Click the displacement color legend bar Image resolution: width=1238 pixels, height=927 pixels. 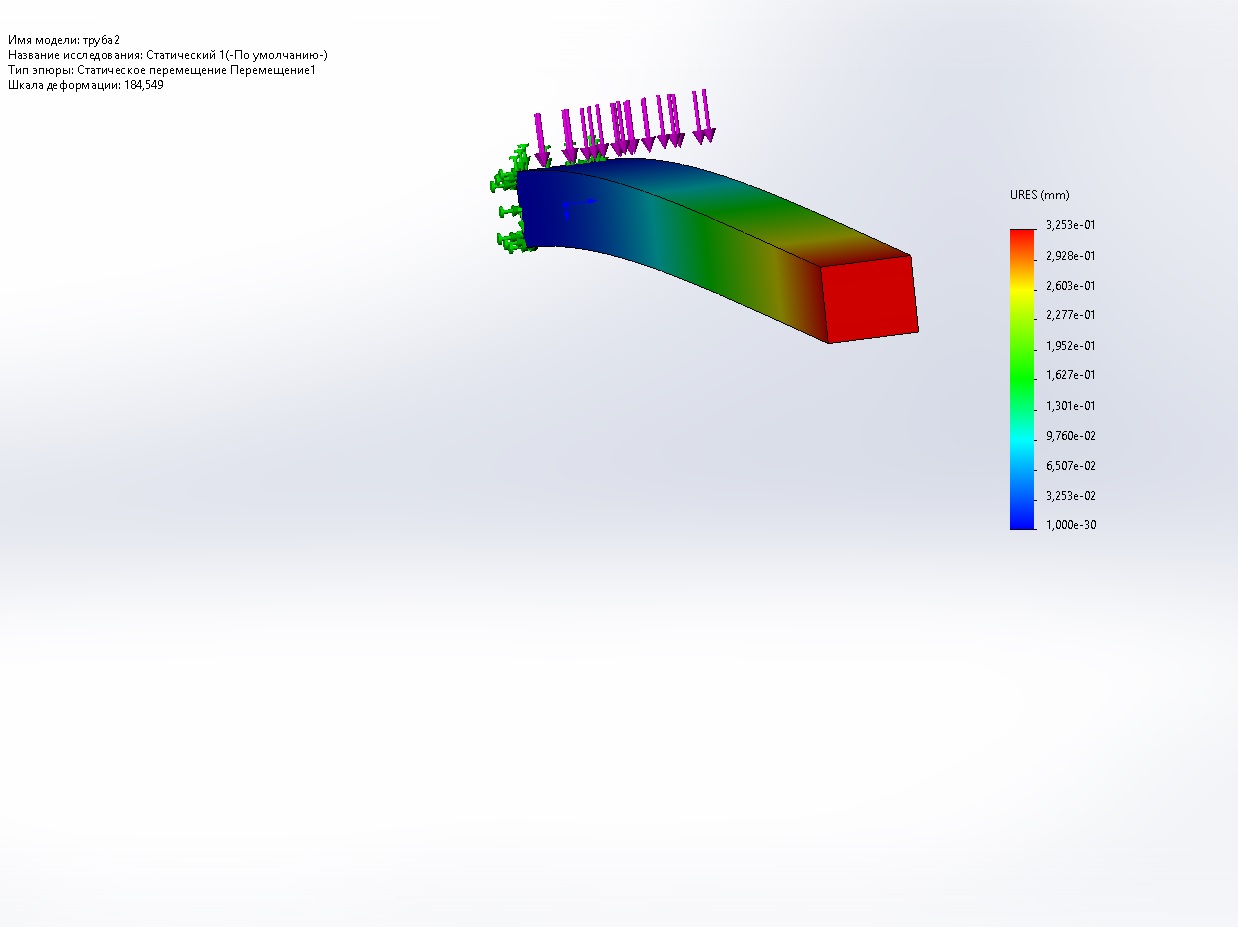pyautogui.click(x=1022, y=379)
